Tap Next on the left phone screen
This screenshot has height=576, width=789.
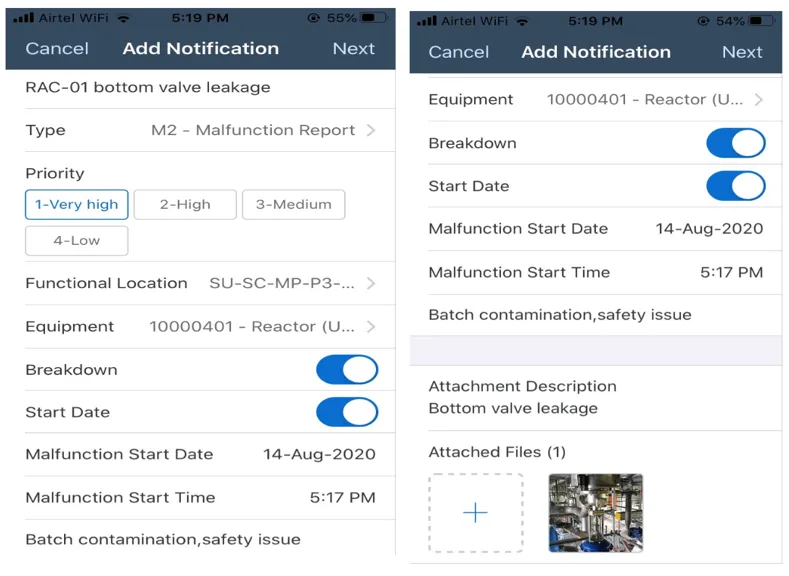point(353,49)
